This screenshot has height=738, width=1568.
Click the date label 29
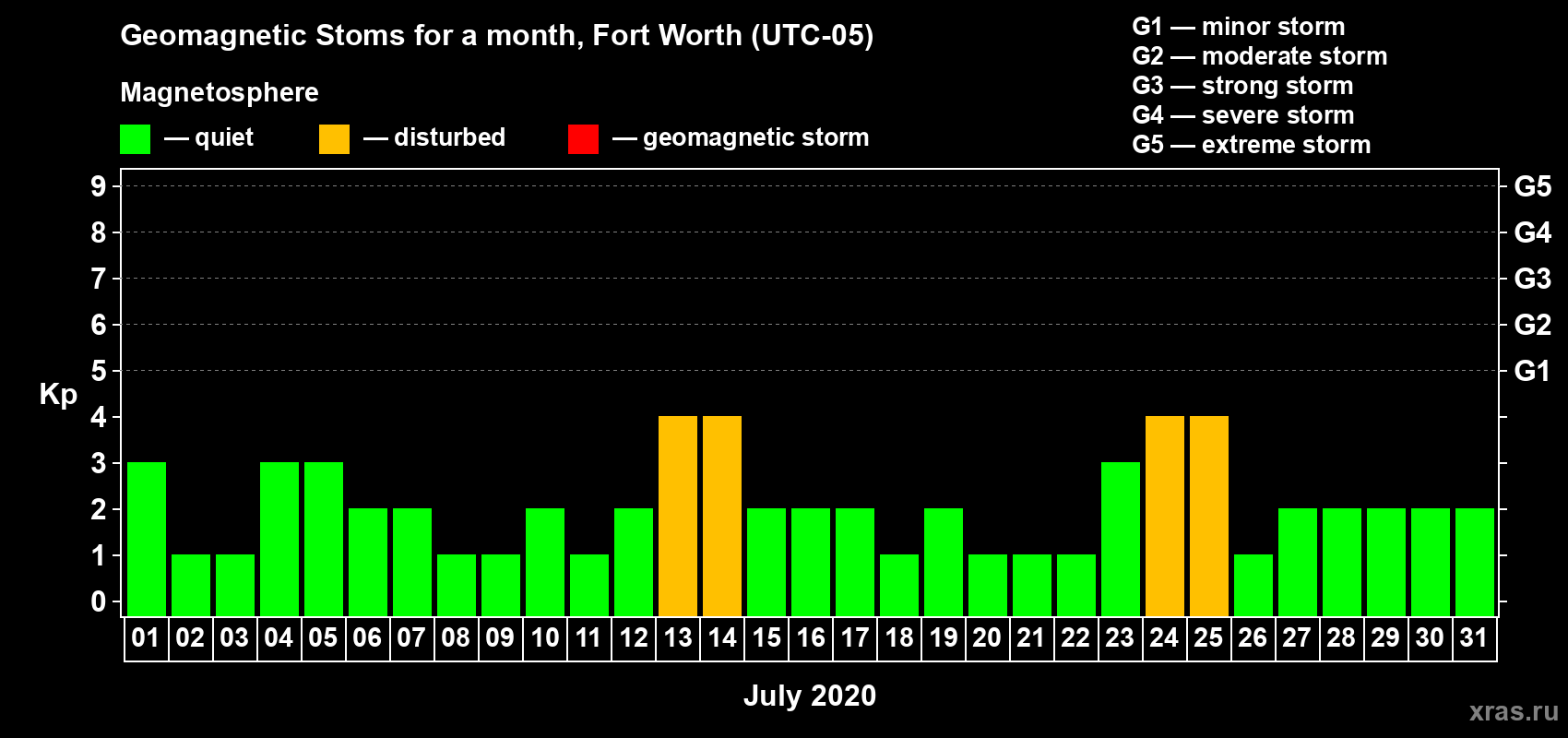(x=1385, y=638)
